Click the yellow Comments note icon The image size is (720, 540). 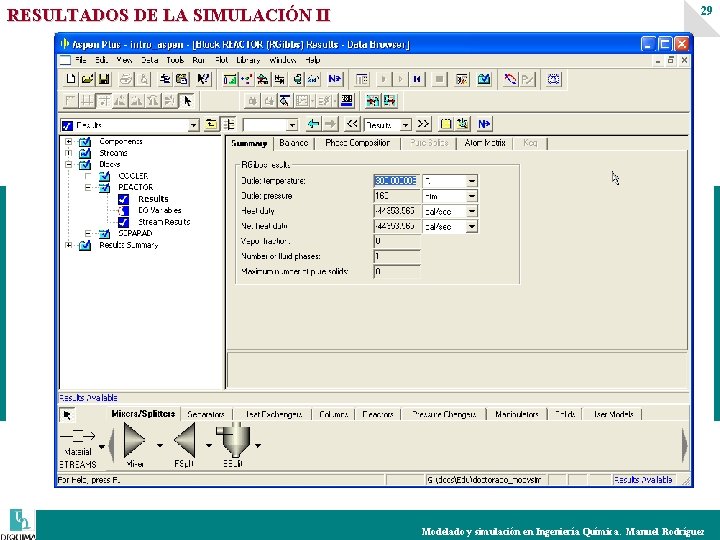coord(445,124)
